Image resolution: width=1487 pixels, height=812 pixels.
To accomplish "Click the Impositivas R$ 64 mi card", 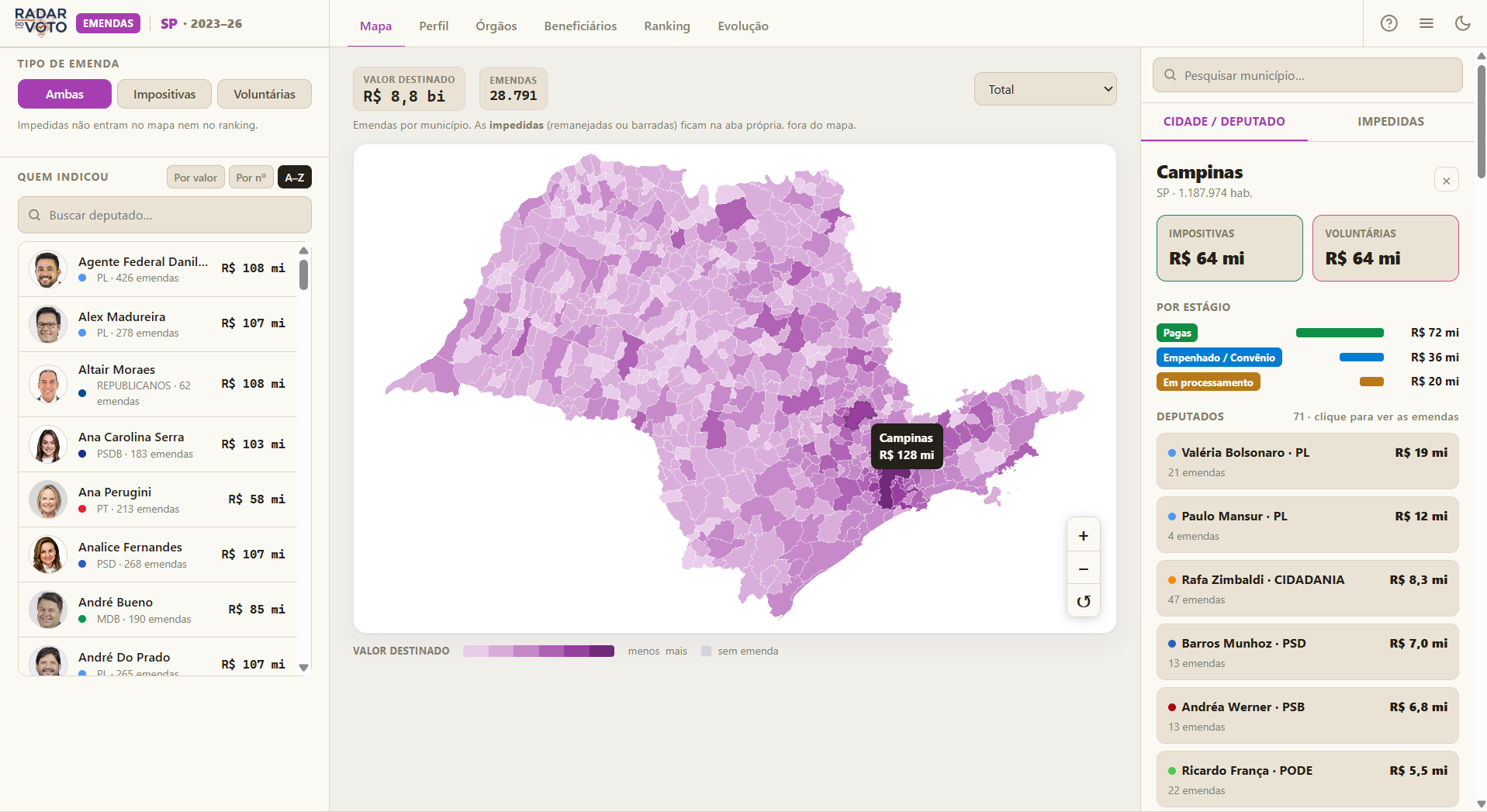I will pyautogui.click(x=1229, y=248).
